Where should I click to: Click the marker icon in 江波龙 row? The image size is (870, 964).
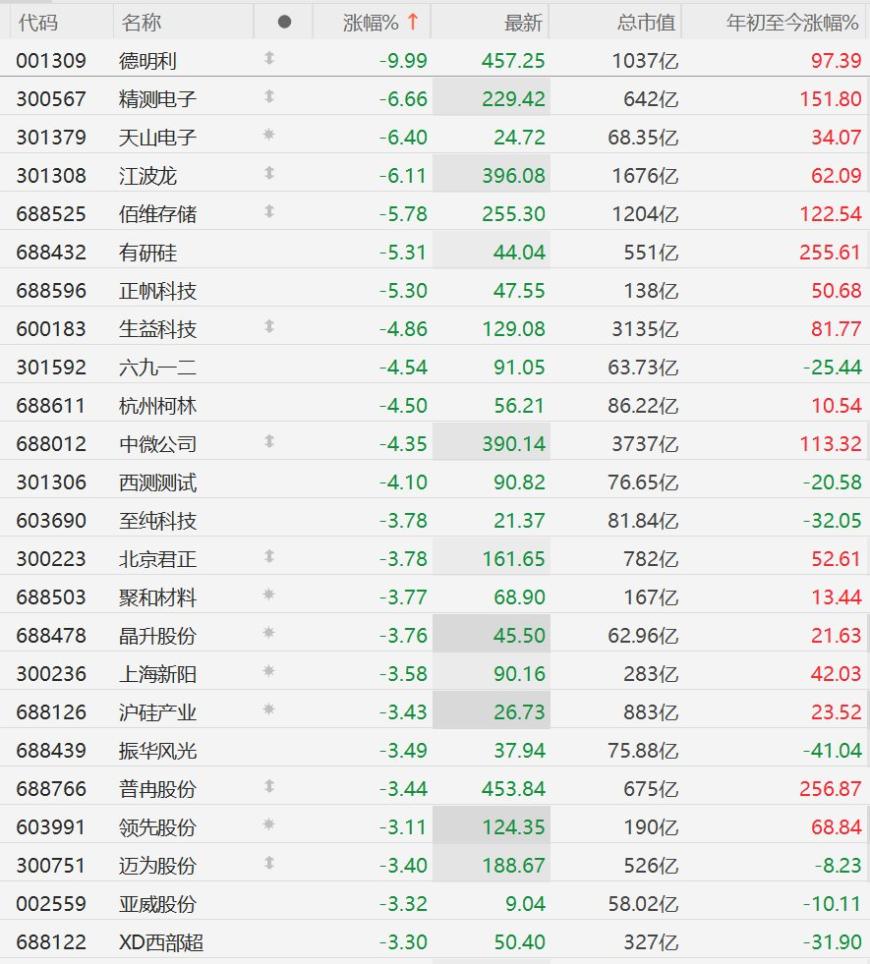tap(269, 173)
